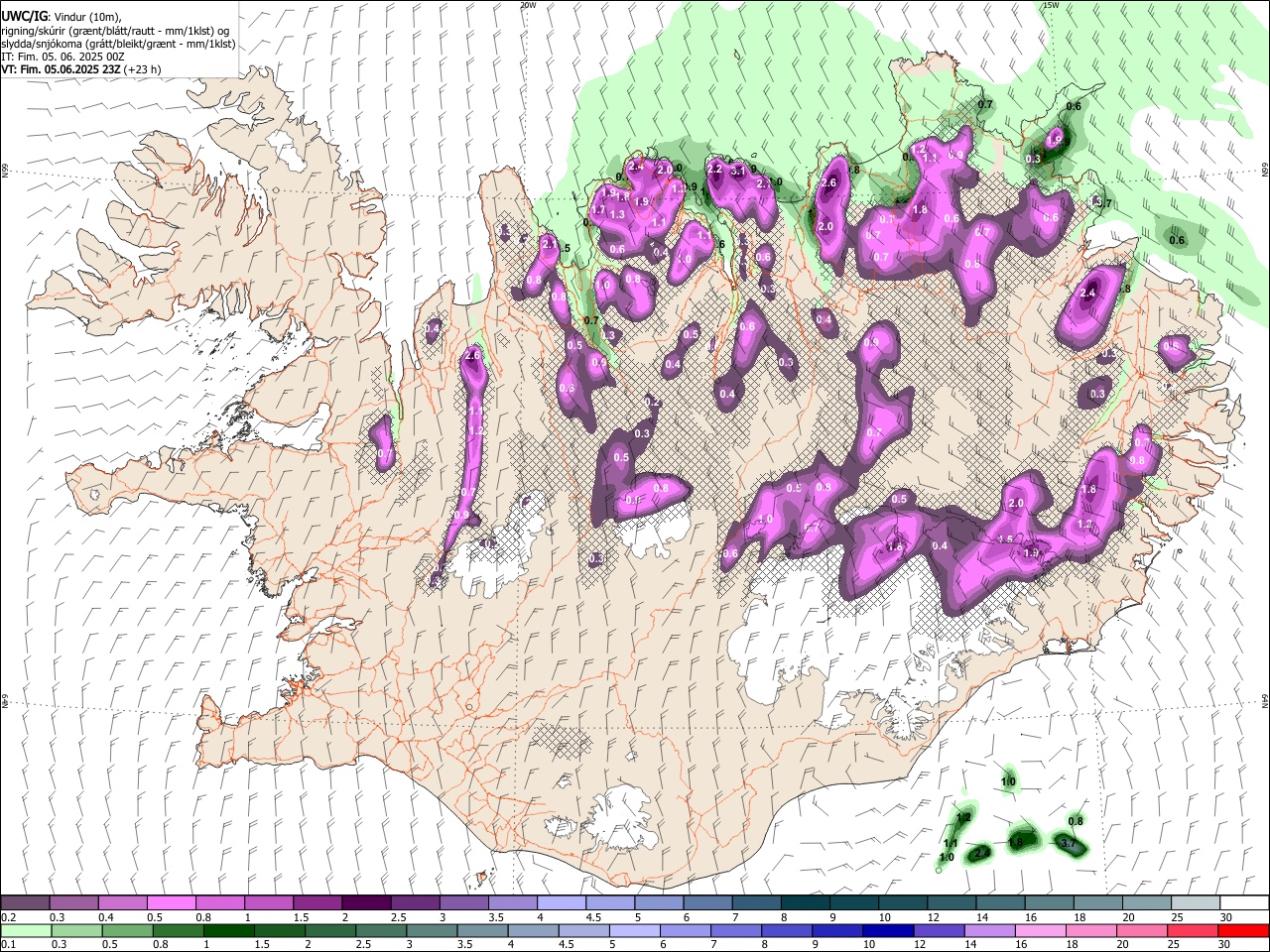Click the 'VT: Fim. 05.06.2025 23Z (+23 h)' line

(81, 69)
